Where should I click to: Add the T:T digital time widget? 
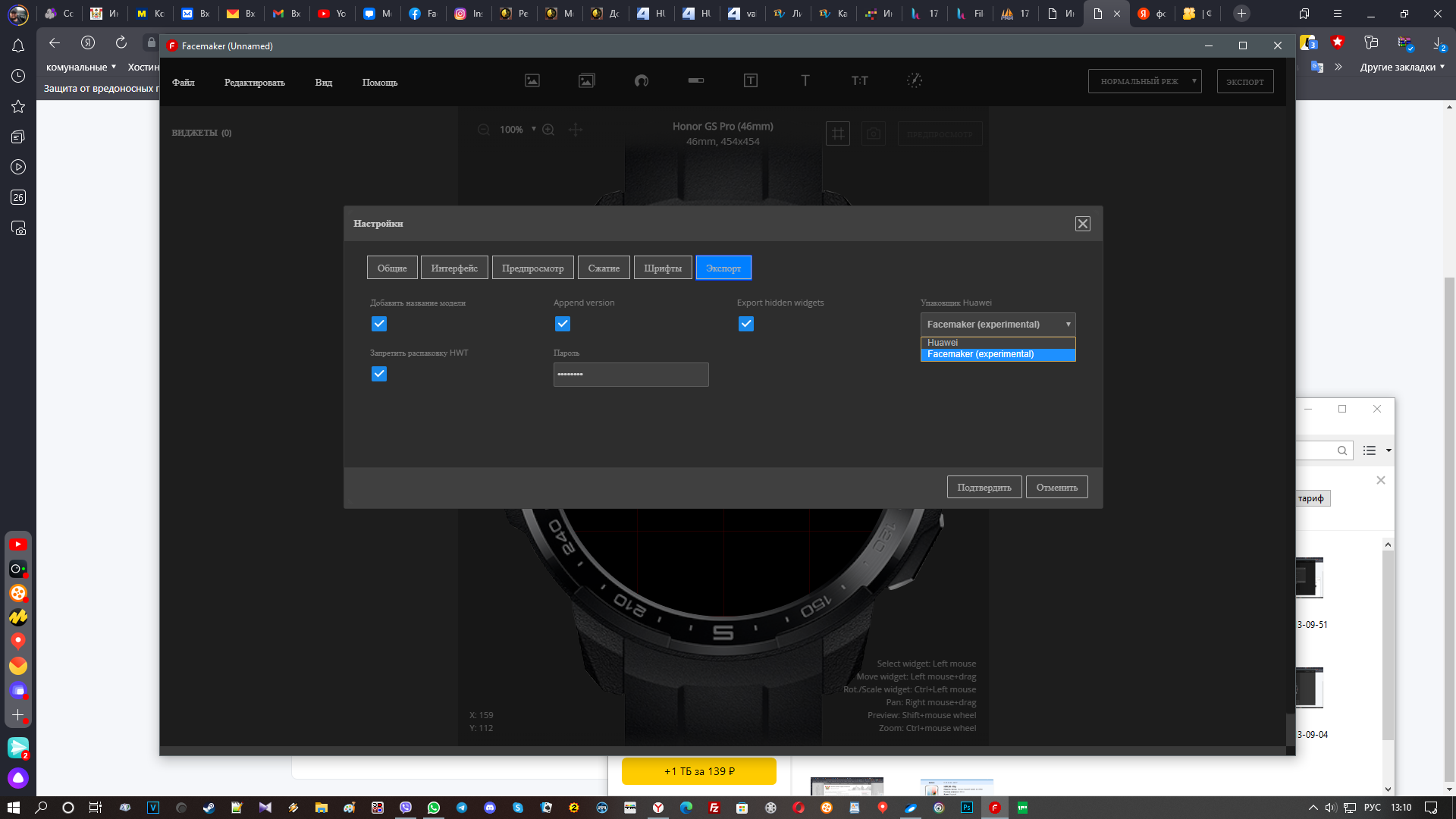click(860, 80)
